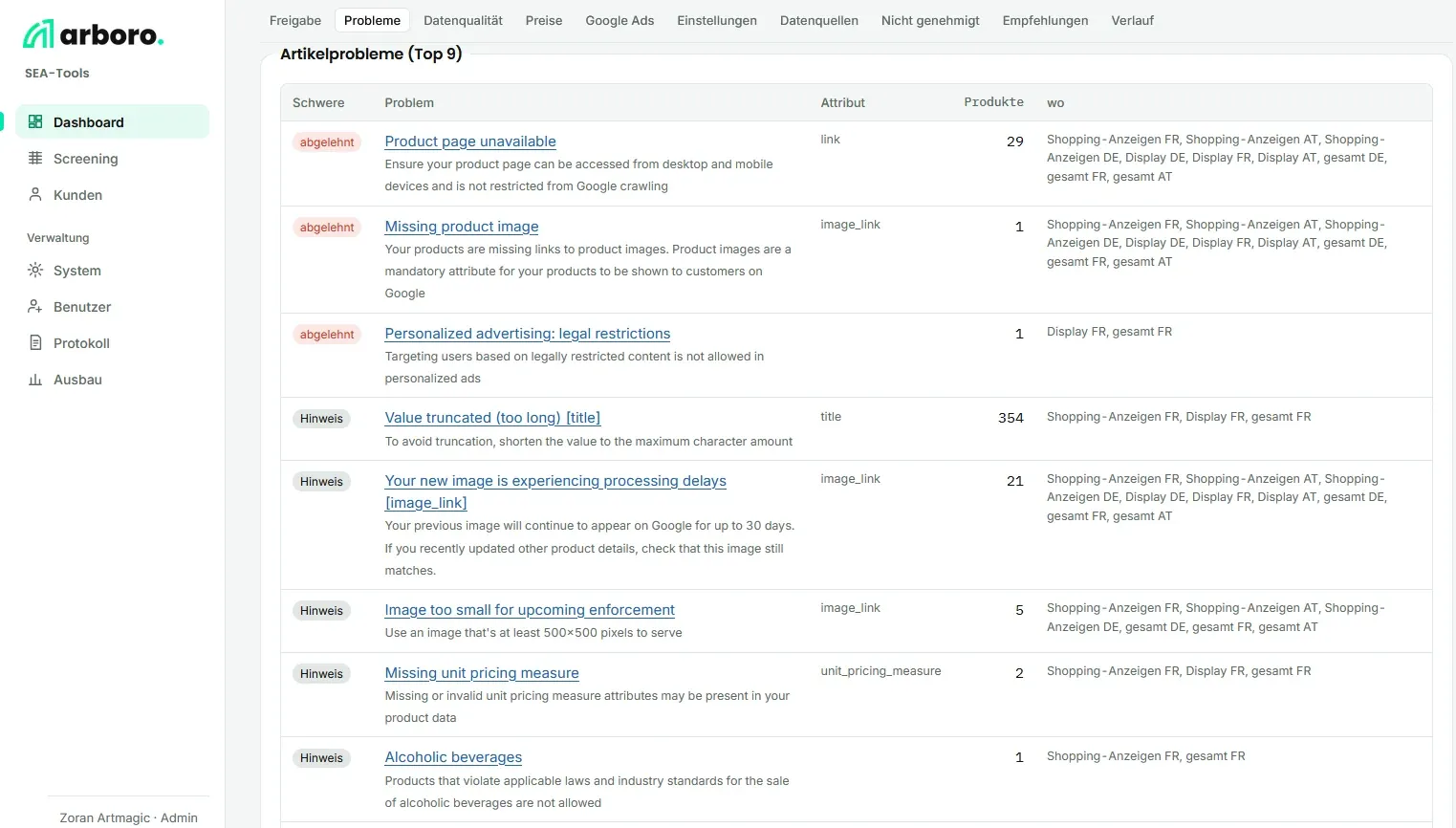This screenshot has width=1456, height=828.
Task: Open Product page unavailable link
Action: pos(470,141)
